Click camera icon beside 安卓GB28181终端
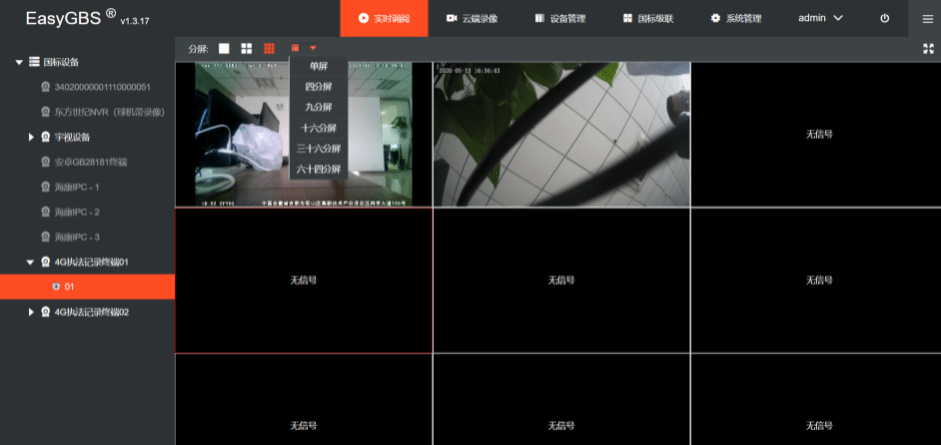Image resolution: width=941 pixels, height=445 pixels. click(45, 162)
